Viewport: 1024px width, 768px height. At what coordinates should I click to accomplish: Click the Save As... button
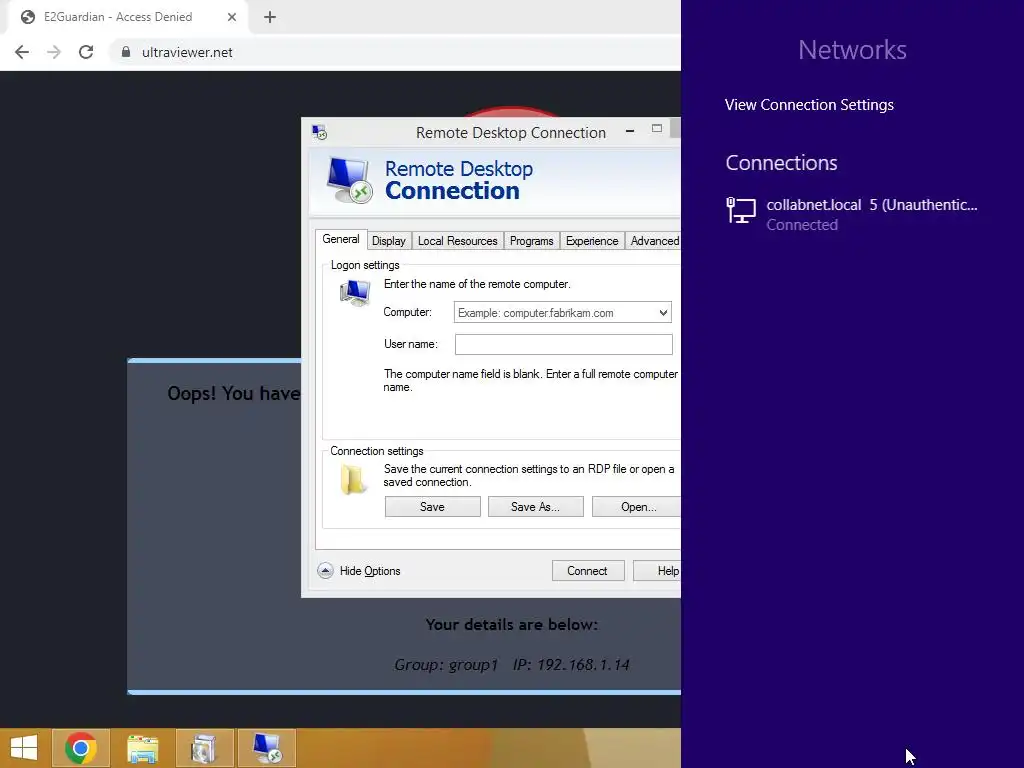click(x=536, y=507)
